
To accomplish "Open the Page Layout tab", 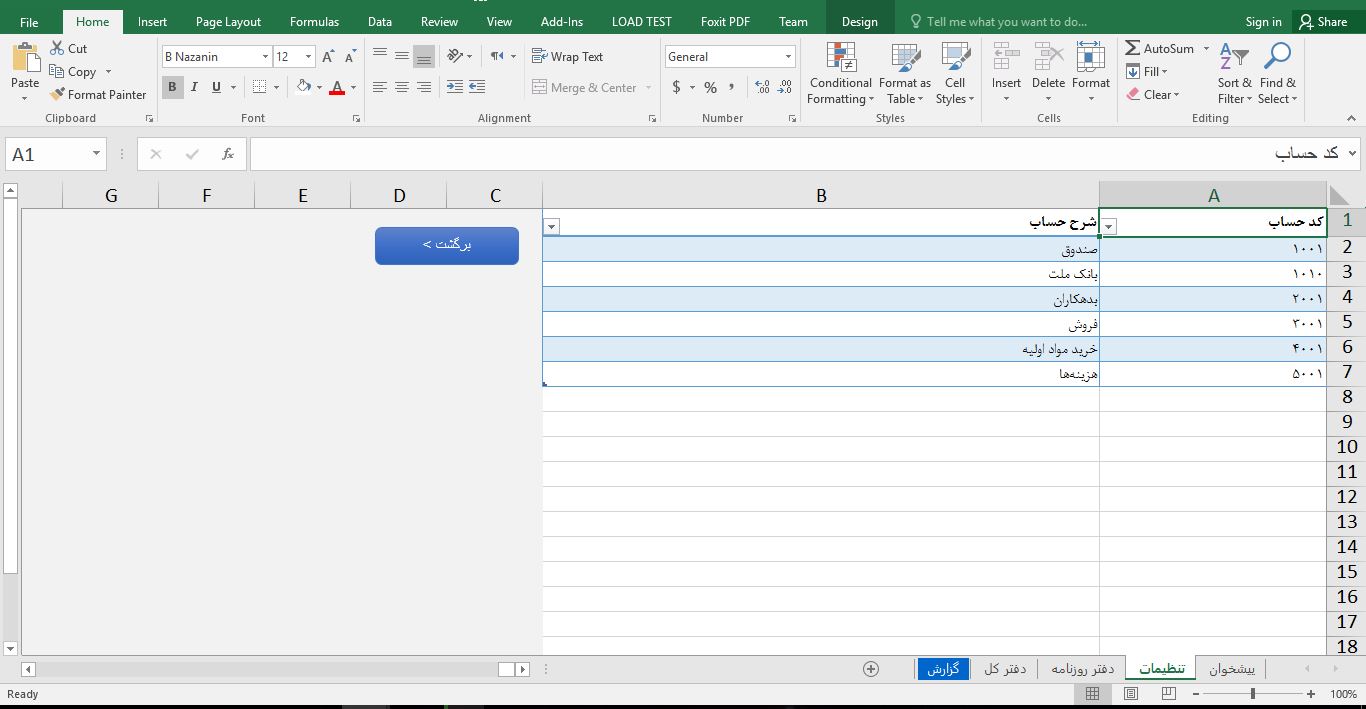I will 228,21.
